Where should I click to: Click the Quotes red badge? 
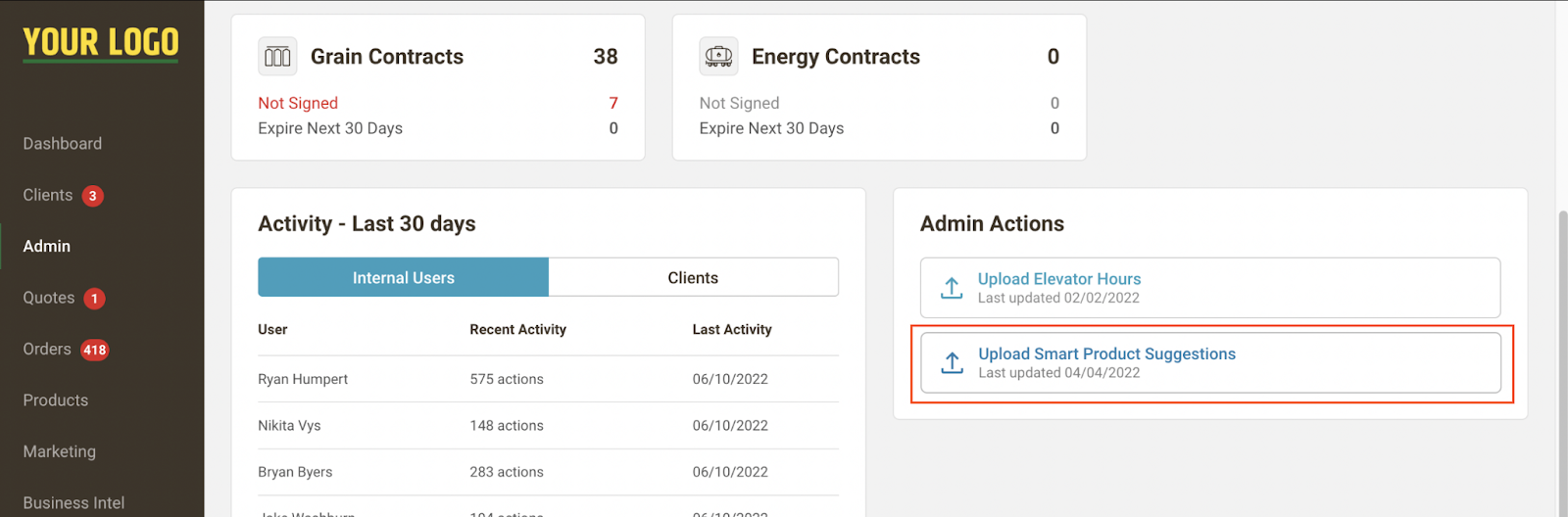coord(94,299)
